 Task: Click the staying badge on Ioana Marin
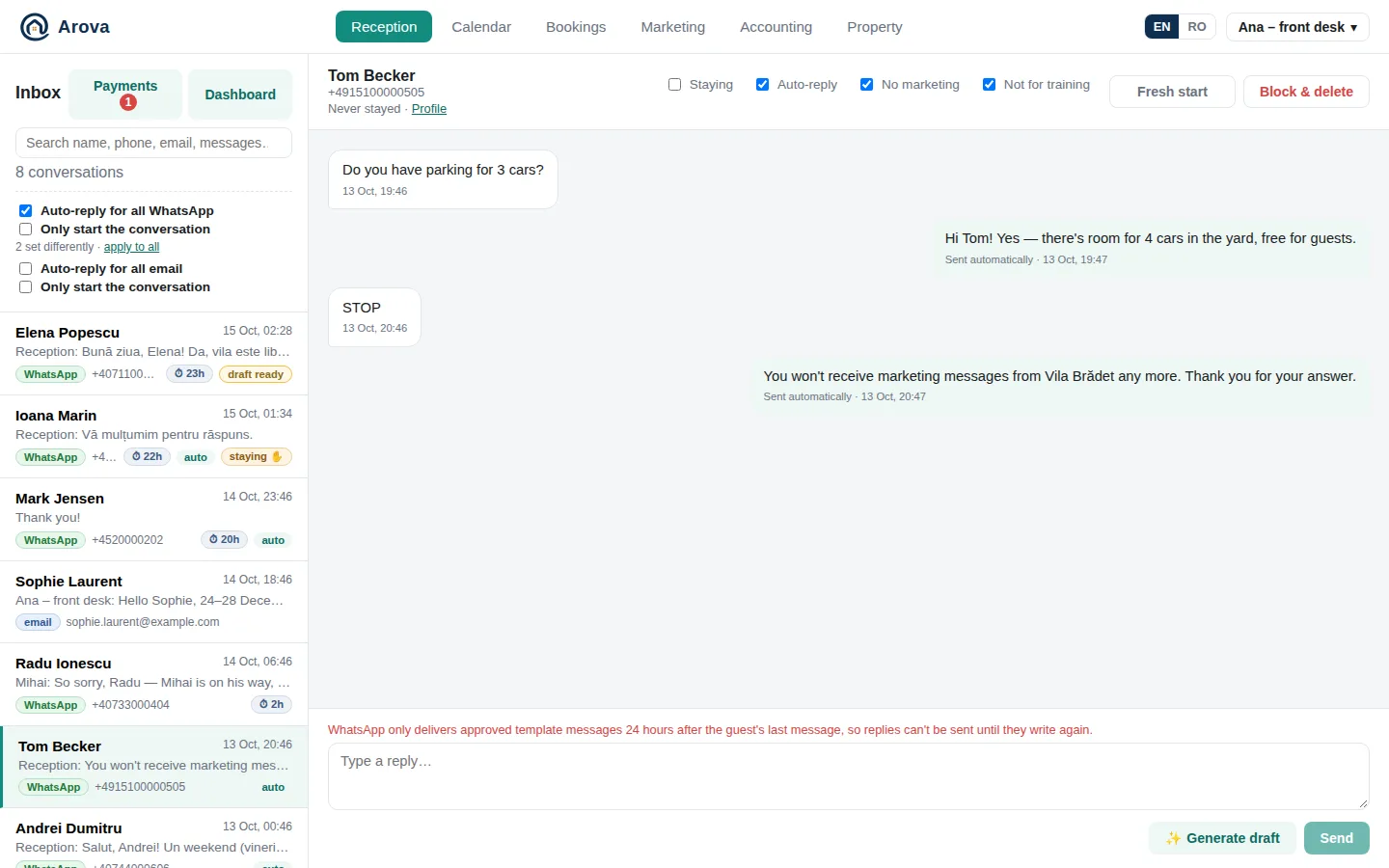(x=256, y=457)
